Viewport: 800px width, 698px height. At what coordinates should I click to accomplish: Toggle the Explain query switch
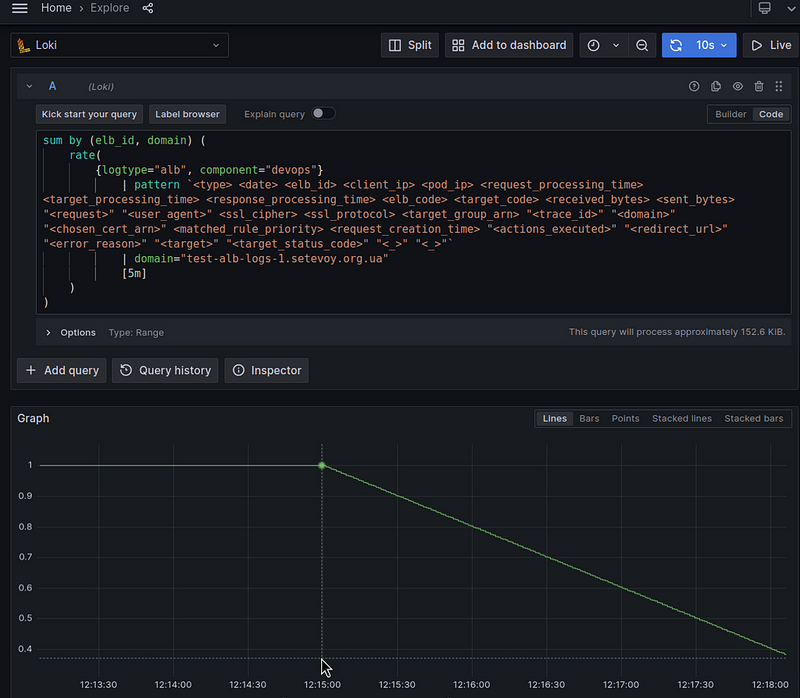323,114
